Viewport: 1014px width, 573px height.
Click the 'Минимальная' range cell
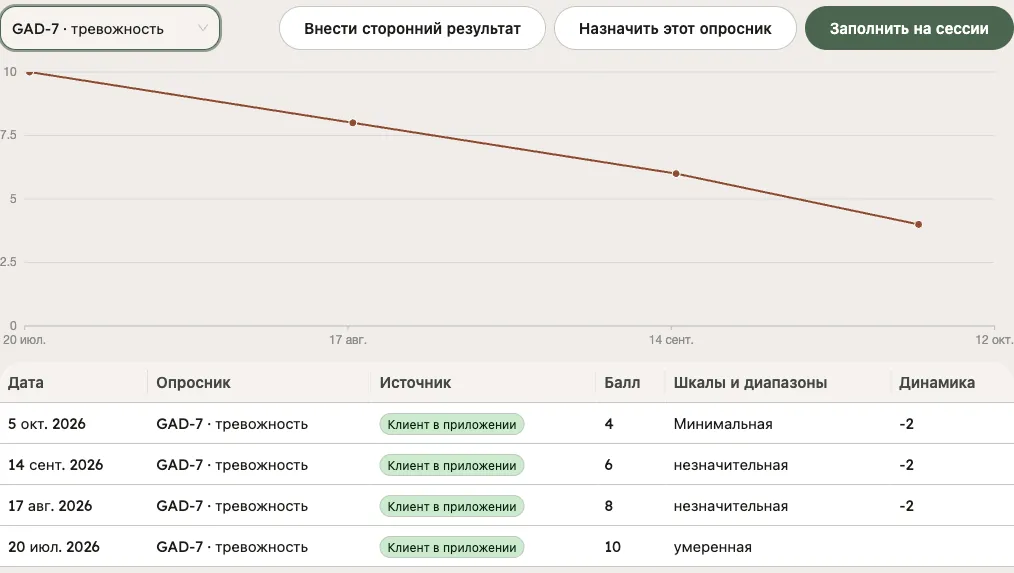[x=723, y=424]
